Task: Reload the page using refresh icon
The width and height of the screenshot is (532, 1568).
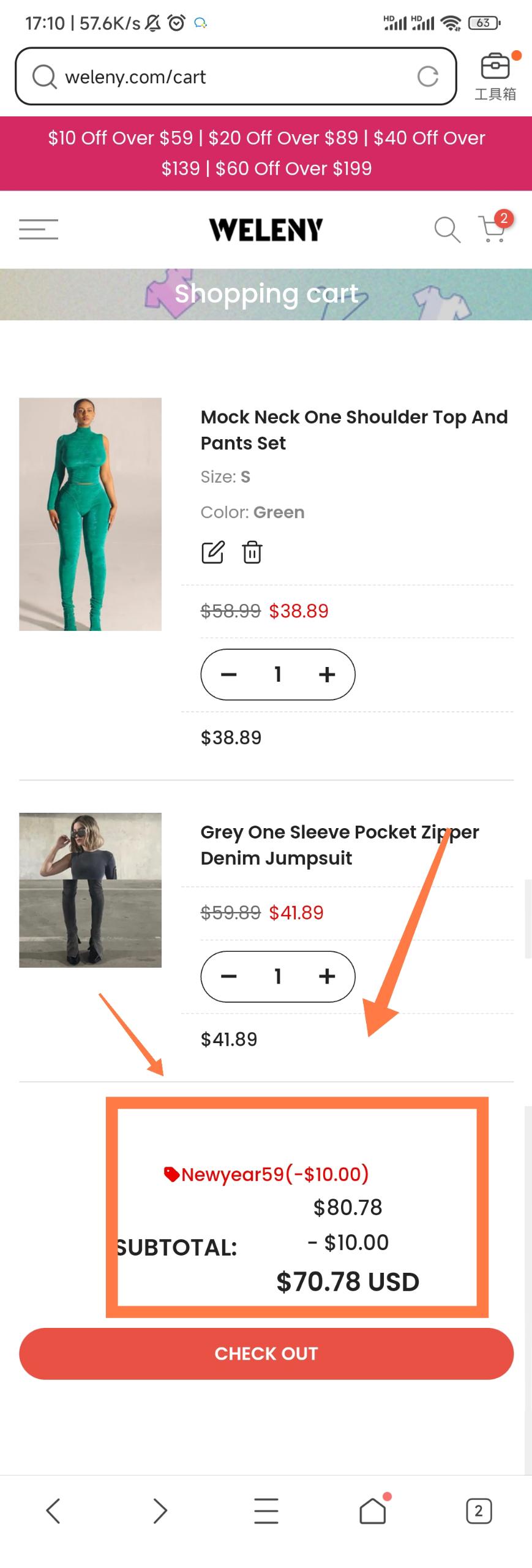Action: (x=427, y=77)
